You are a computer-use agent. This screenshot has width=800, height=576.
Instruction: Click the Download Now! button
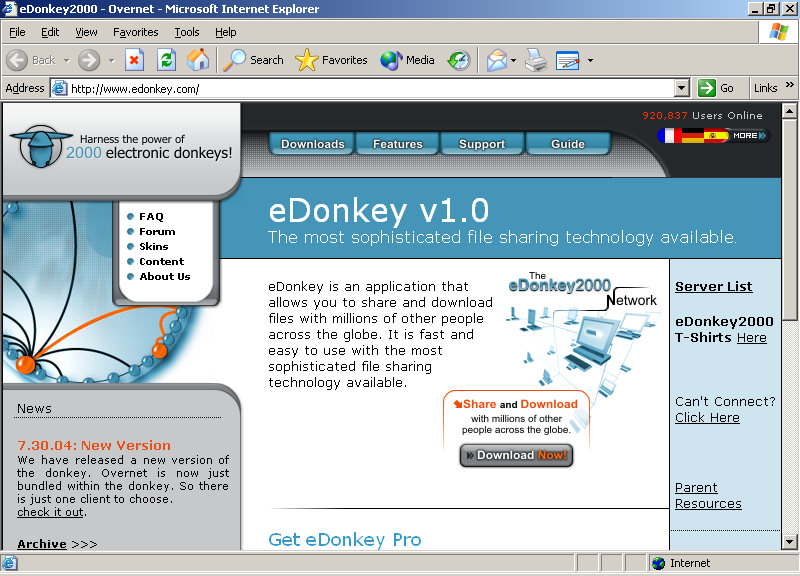click(x=516, y=455)
